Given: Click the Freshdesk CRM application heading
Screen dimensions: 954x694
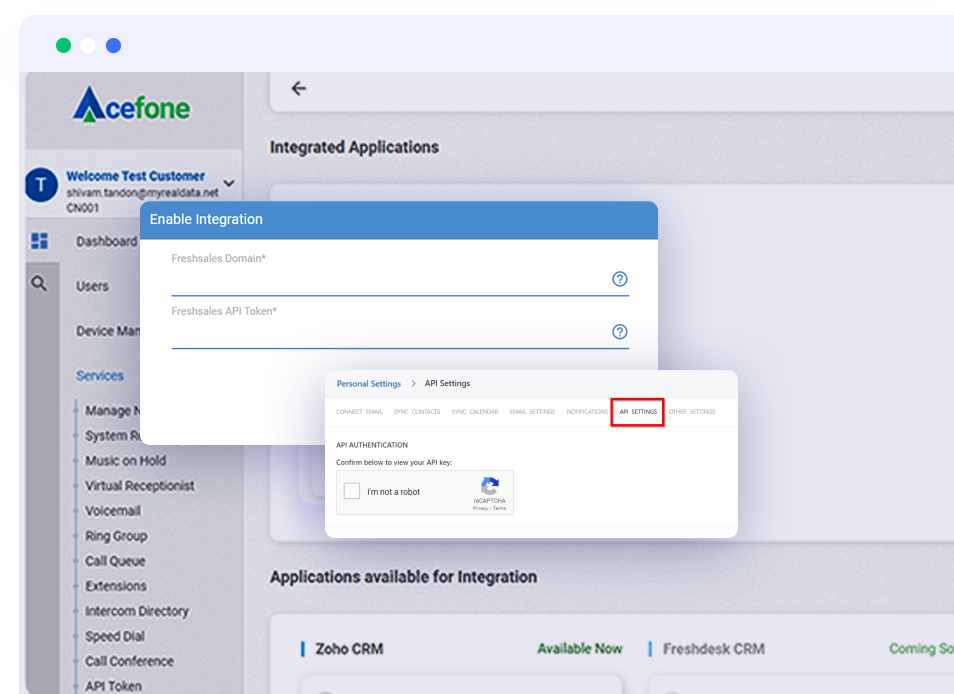Looking at the screenshot, I should (714, 649).
